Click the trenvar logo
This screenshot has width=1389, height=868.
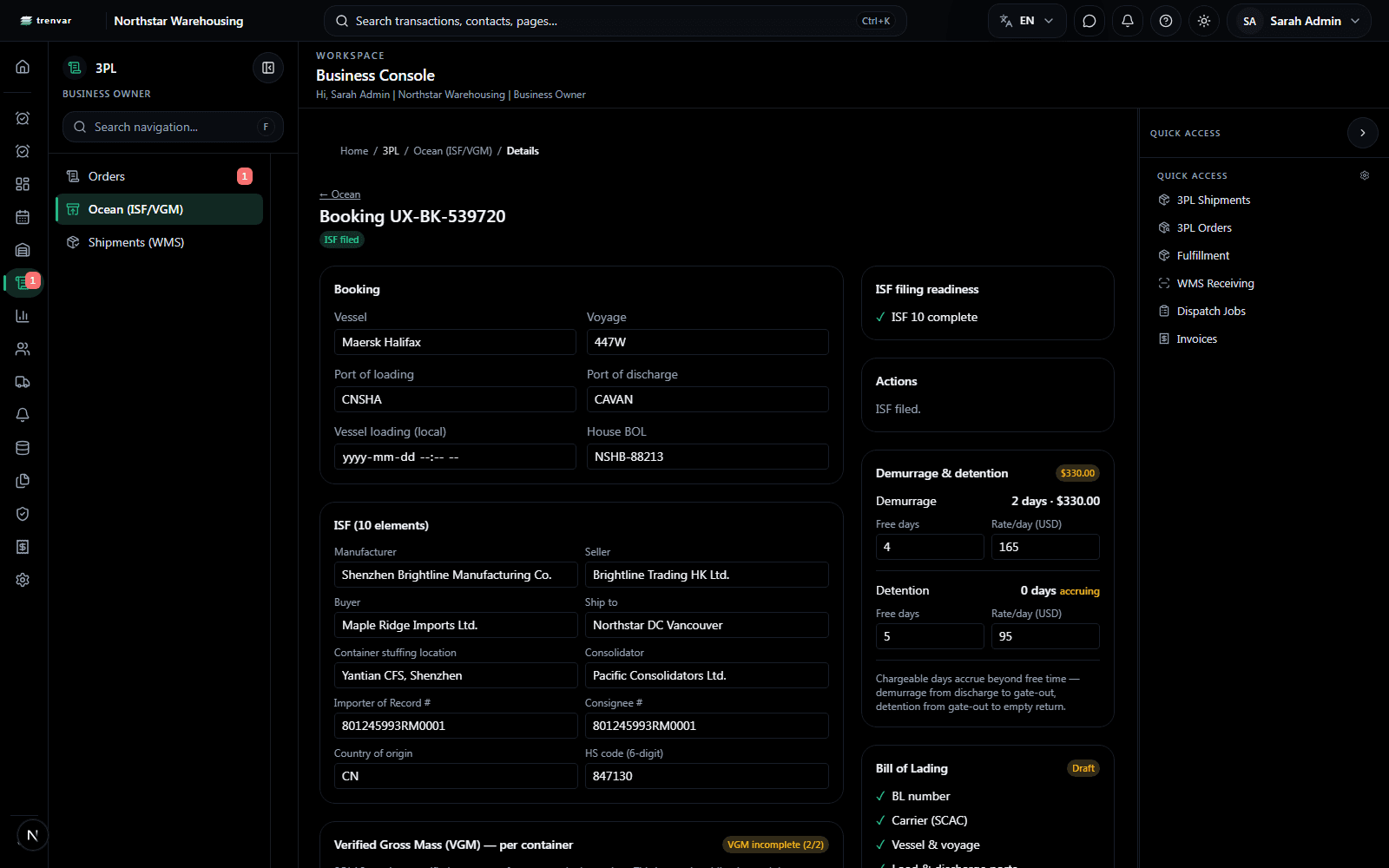(x=46, y=21)
